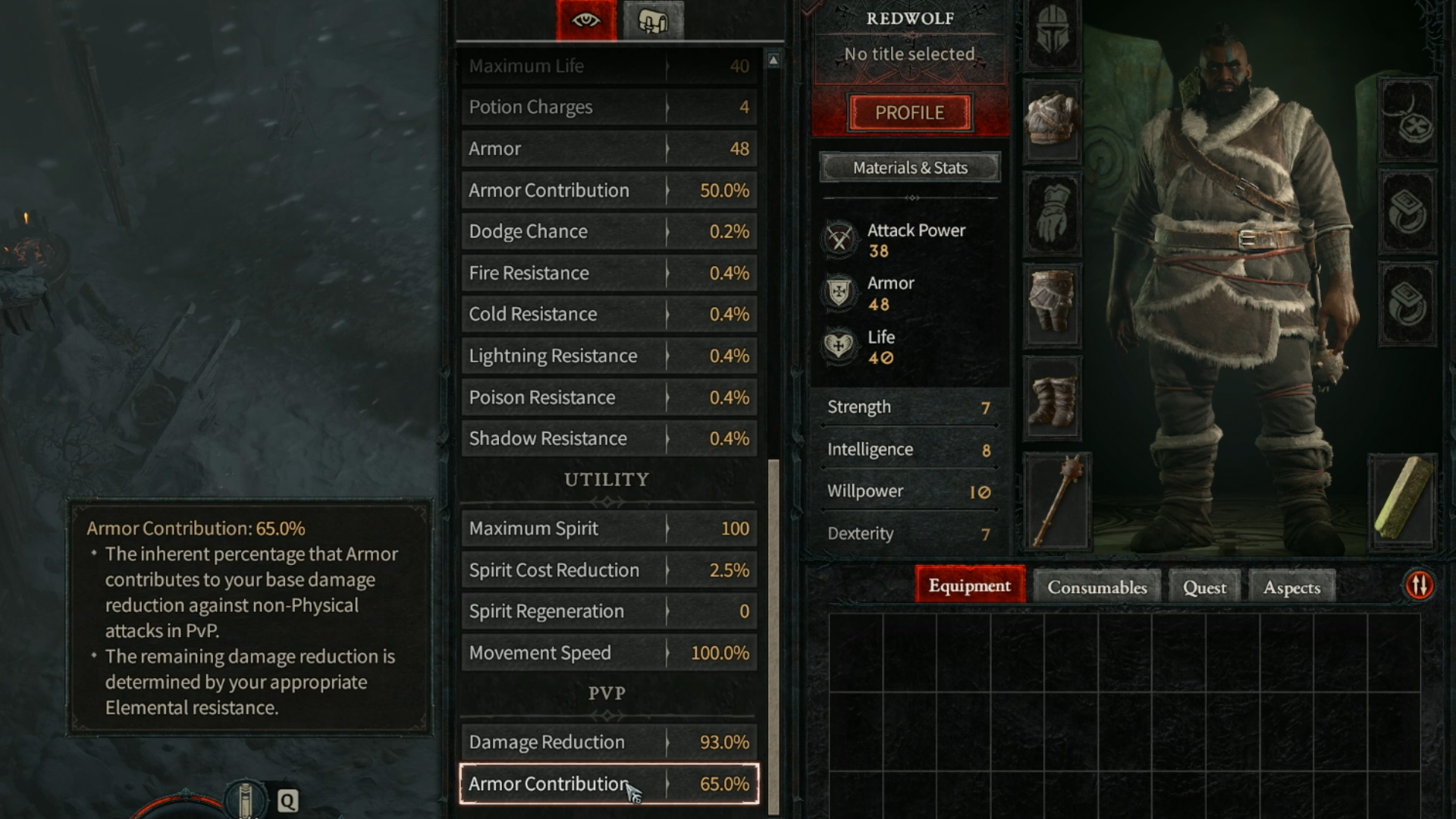Select the Quest tab

(x=1204, y=586)
